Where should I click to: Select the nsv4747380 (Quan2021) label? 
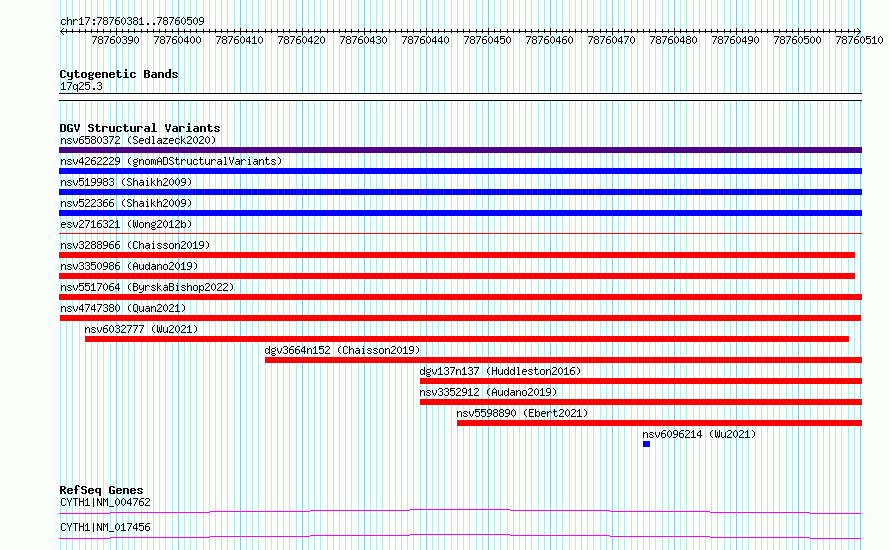(x=123, y=308)
